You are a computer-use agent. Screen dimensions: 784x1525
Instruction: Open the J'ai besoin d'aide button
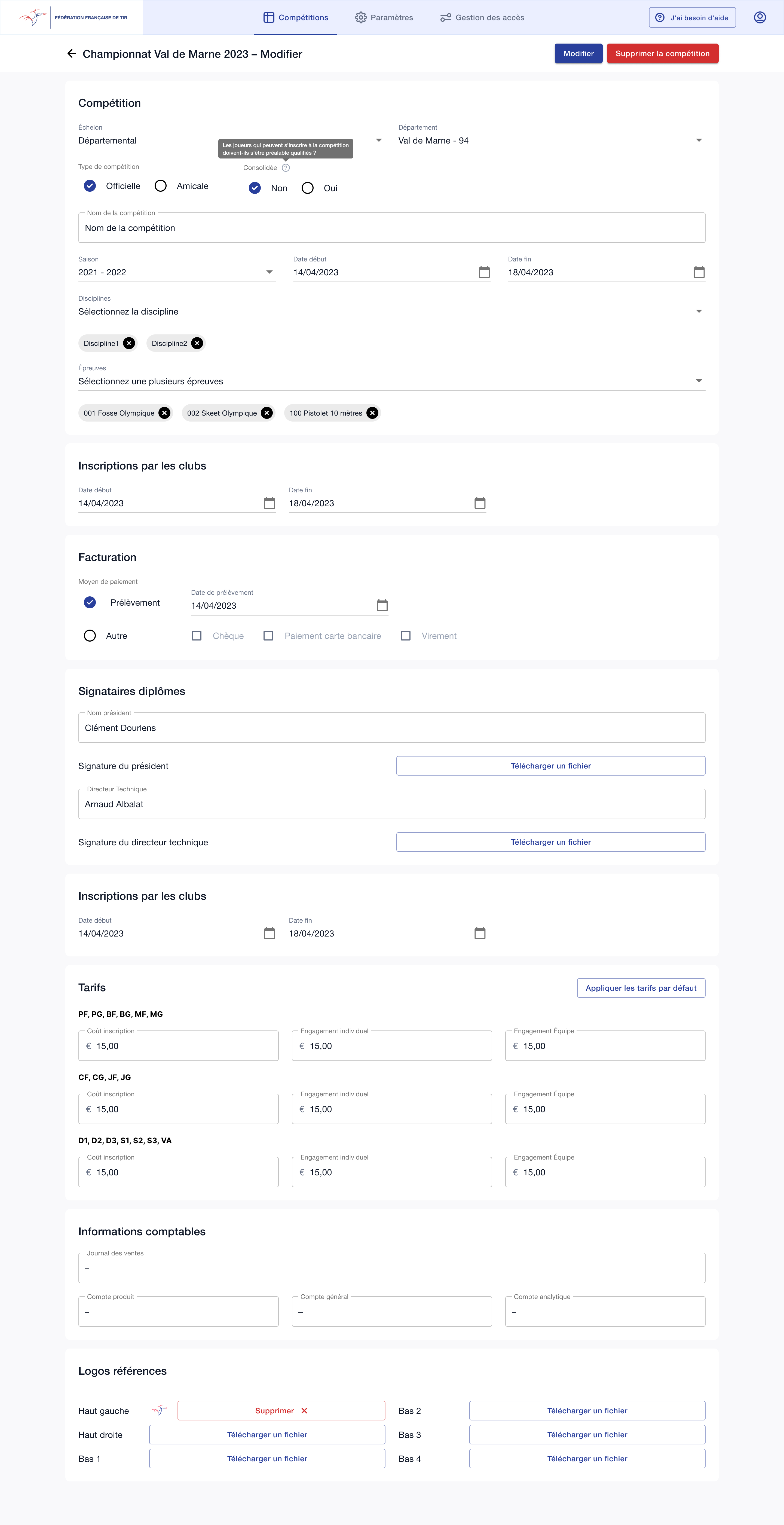point(692,18)
